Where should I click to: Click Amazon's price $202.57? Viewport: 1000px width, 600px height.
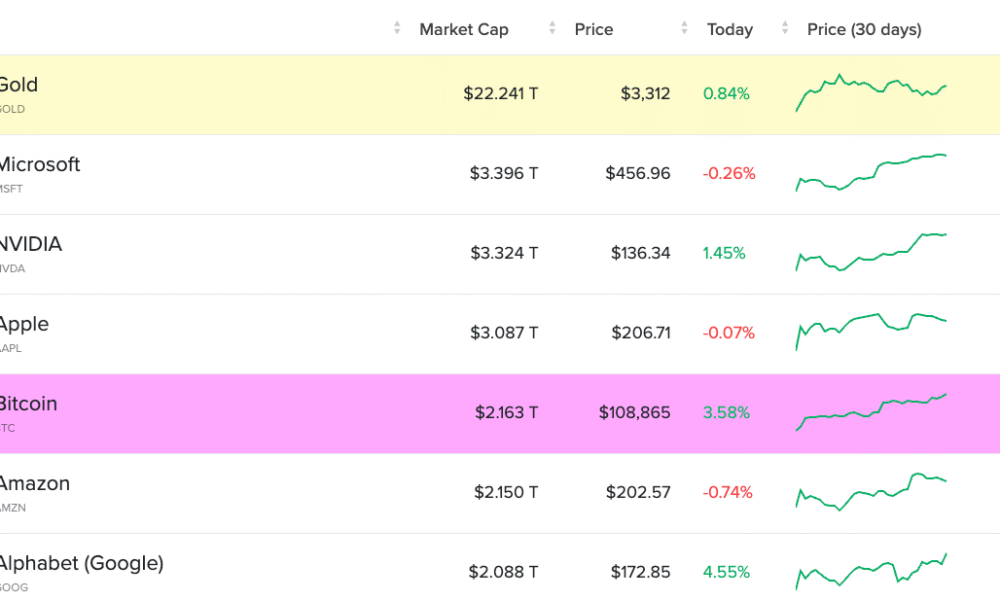tap(638, 492)
